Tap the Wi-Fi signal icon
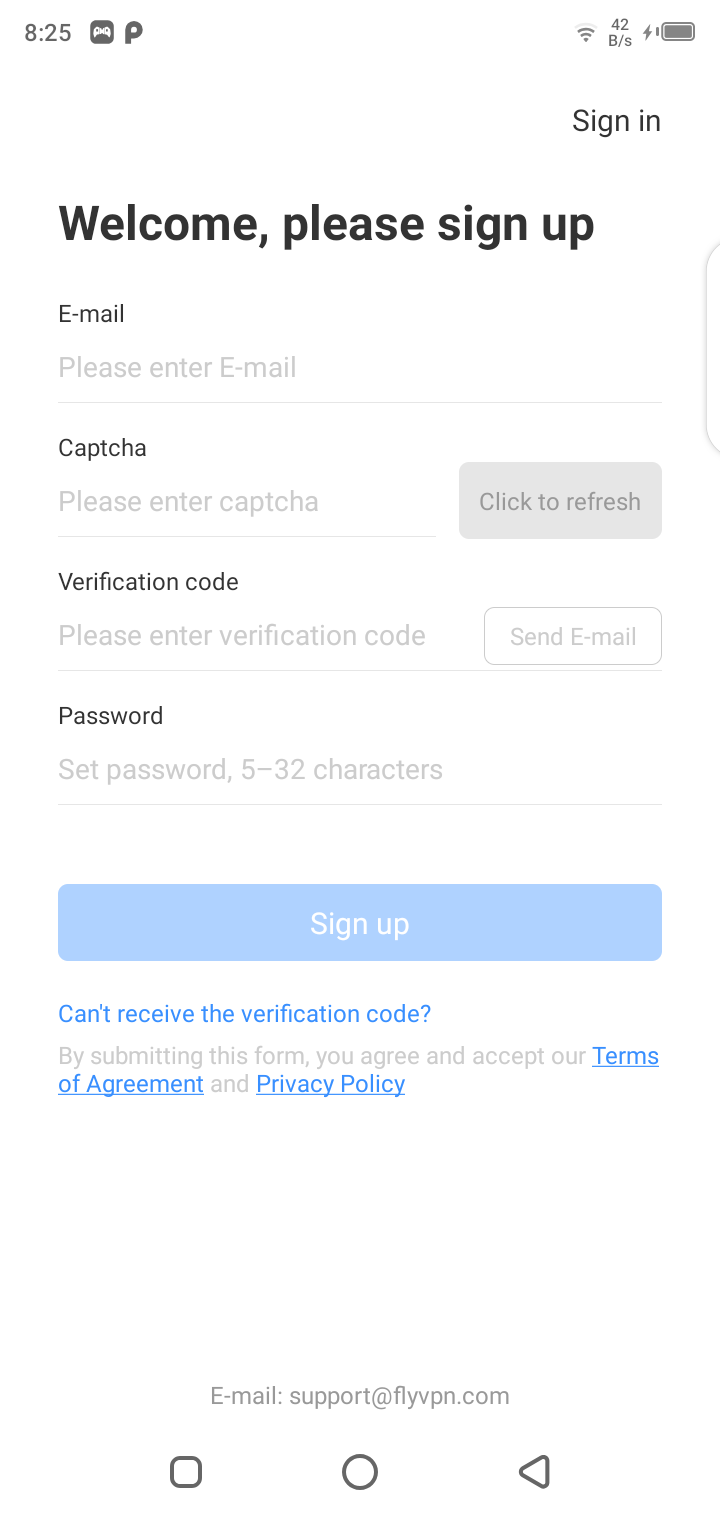The height and width of the screenshot is (1520, 720). pos(586,33)
